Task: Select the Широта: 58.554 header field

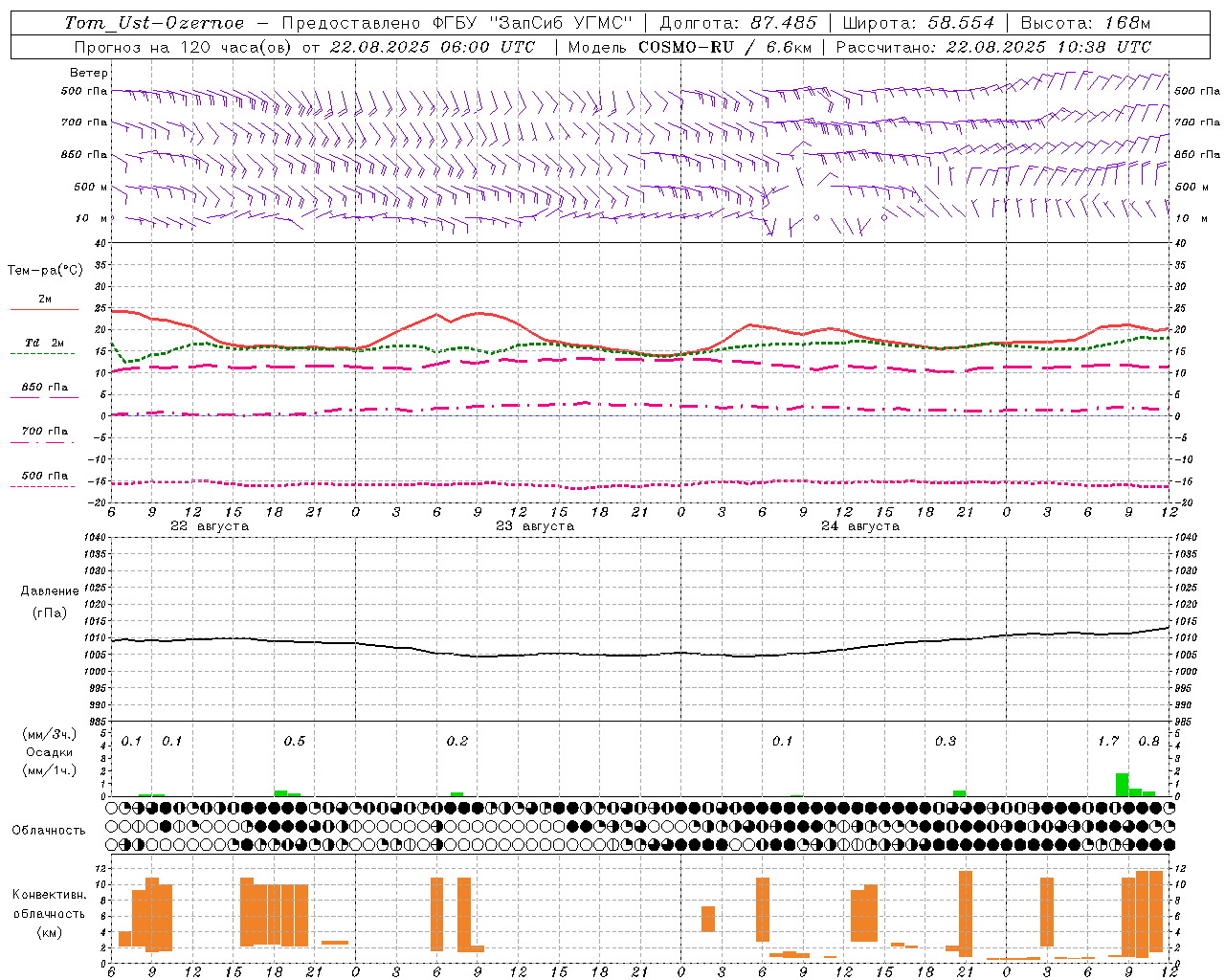Action: (x=919, y=23)
